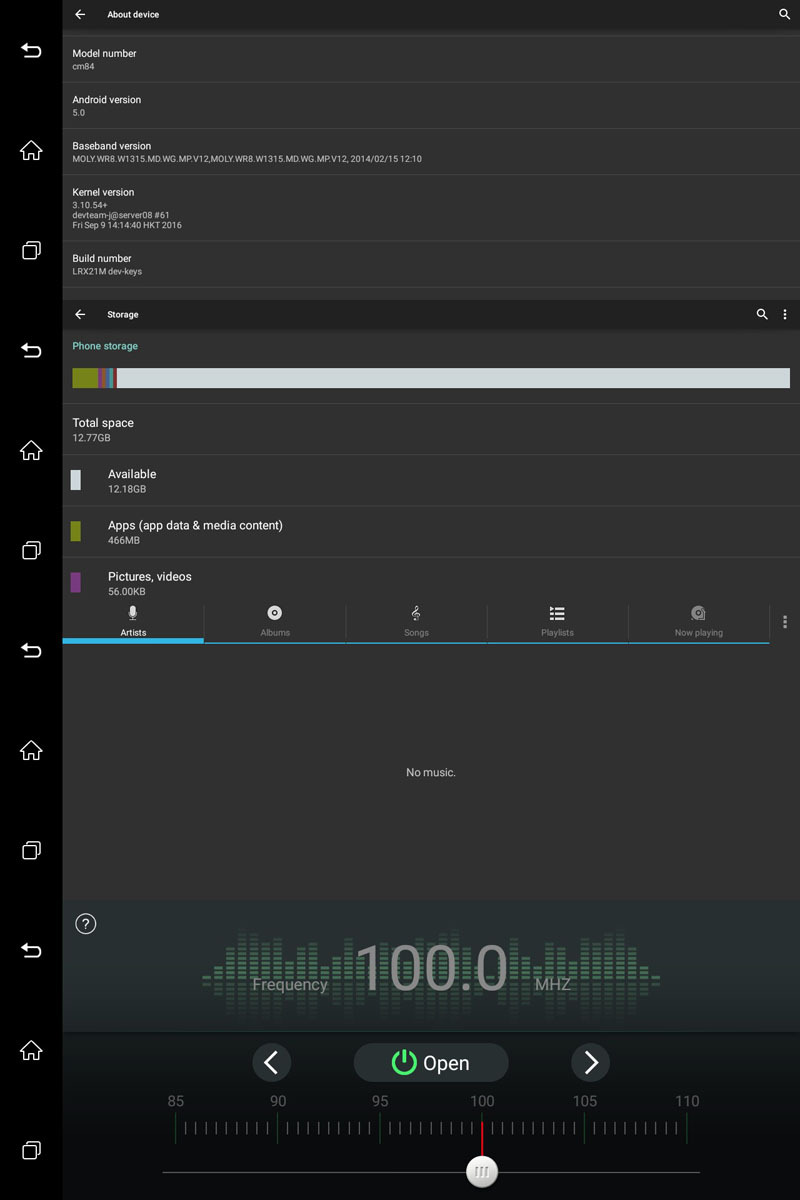This screenshot has height=1200, width=800.
Task: Tune to previous frequency with left arrow
Action: tap(271, 1062)
